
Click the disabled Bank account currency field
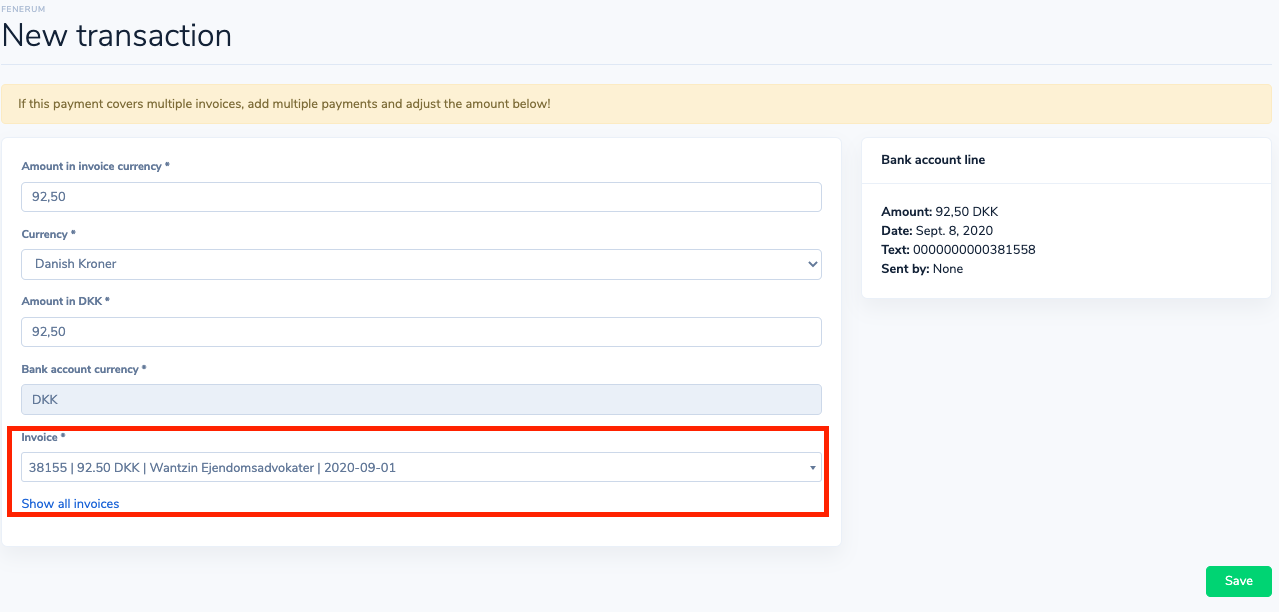click(x=420, y=400)
